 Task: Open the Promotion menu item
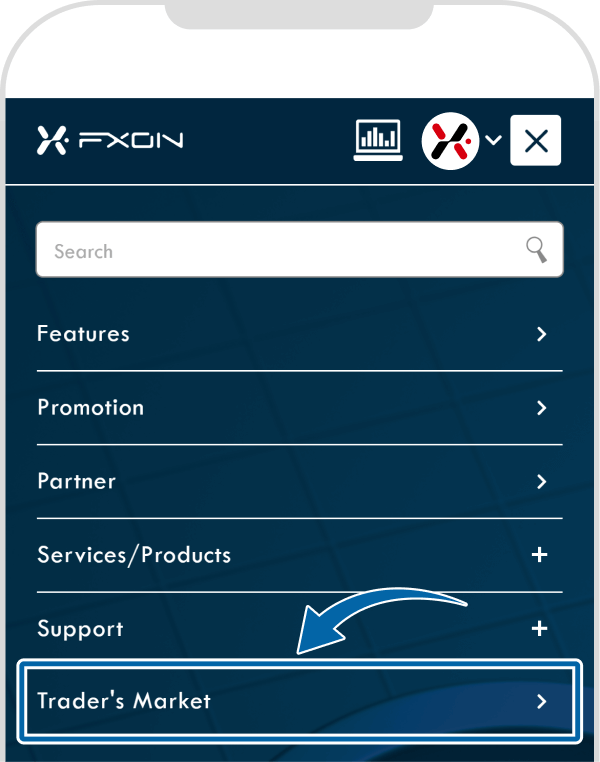(x=300, y=408)
